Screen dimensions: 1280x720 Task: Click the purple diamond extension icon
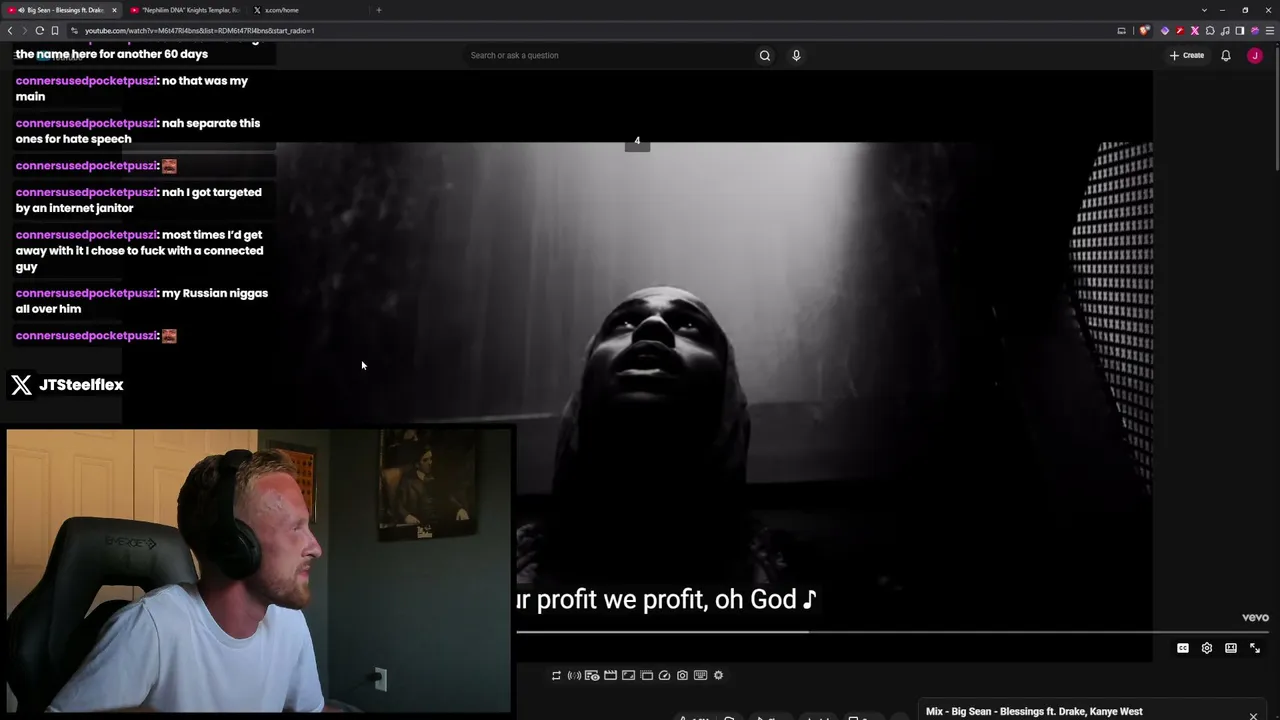[x=1165, y=31]
